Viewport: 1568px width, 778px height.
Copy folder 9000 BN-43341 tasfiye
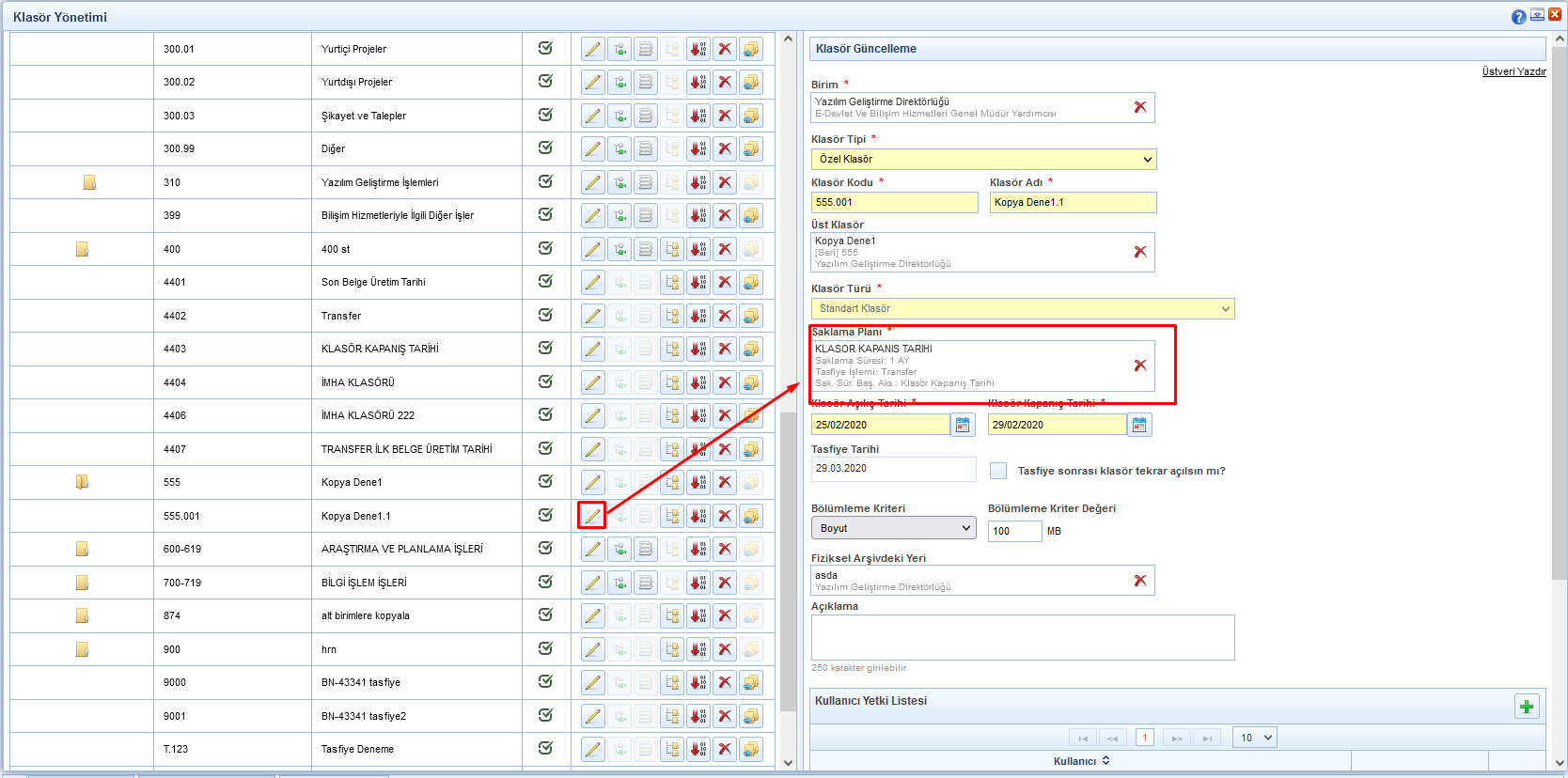point(751,683)
